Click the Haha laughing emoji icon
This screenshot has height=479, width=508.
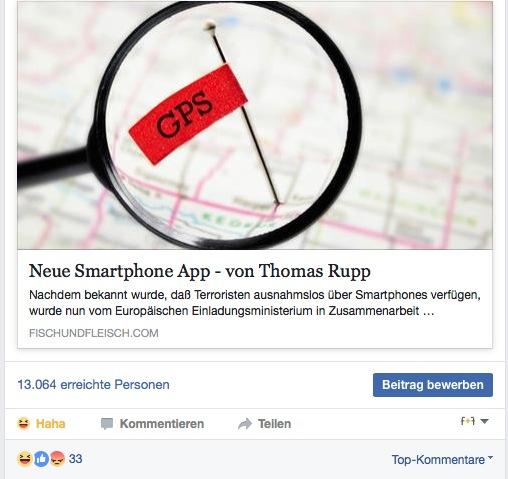tap(24, 424)
